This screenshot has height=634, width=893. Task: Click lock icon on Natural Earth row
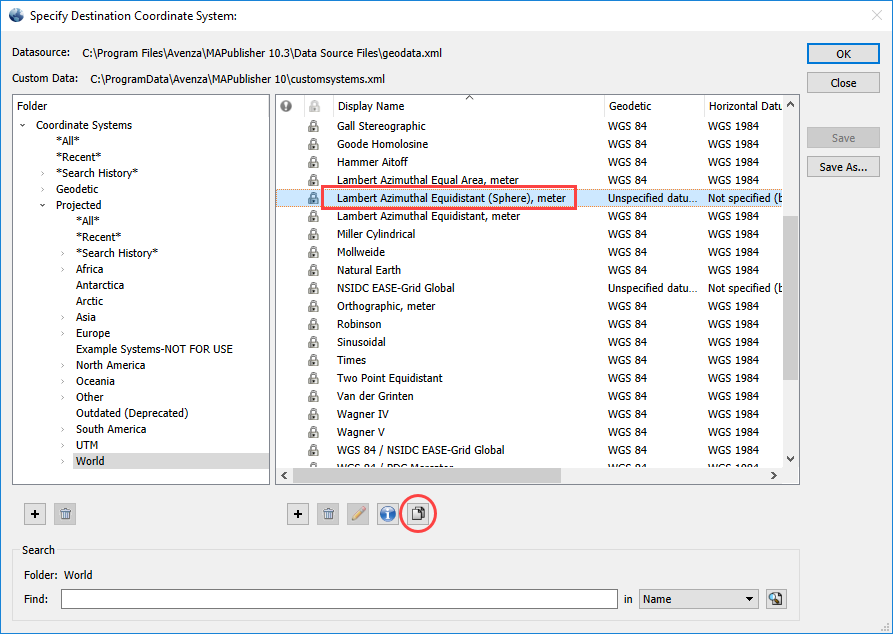click(x=313, y=270)
